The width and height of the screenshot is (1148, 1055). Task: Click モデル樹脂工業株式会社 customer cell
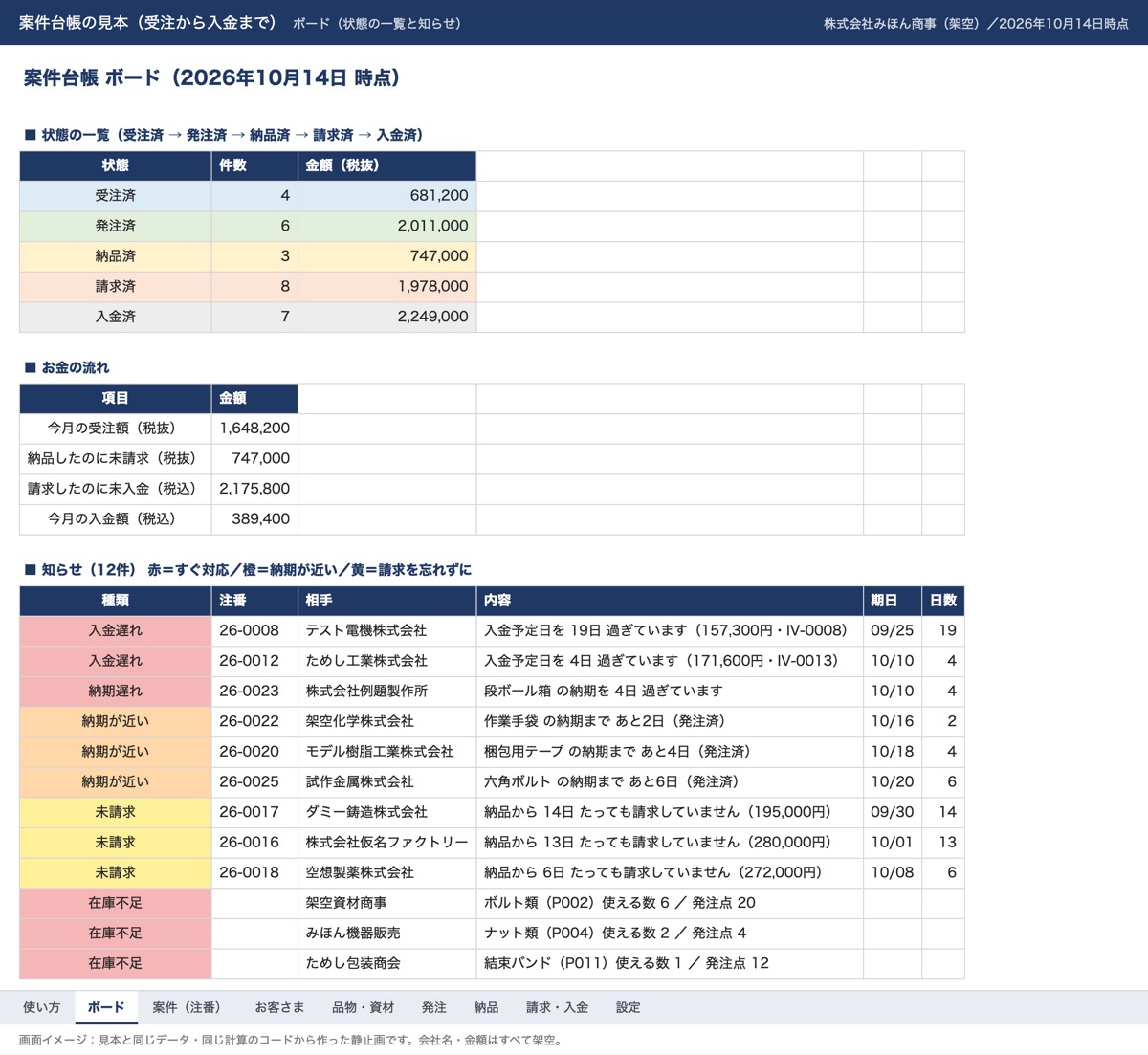coord(387,752)
